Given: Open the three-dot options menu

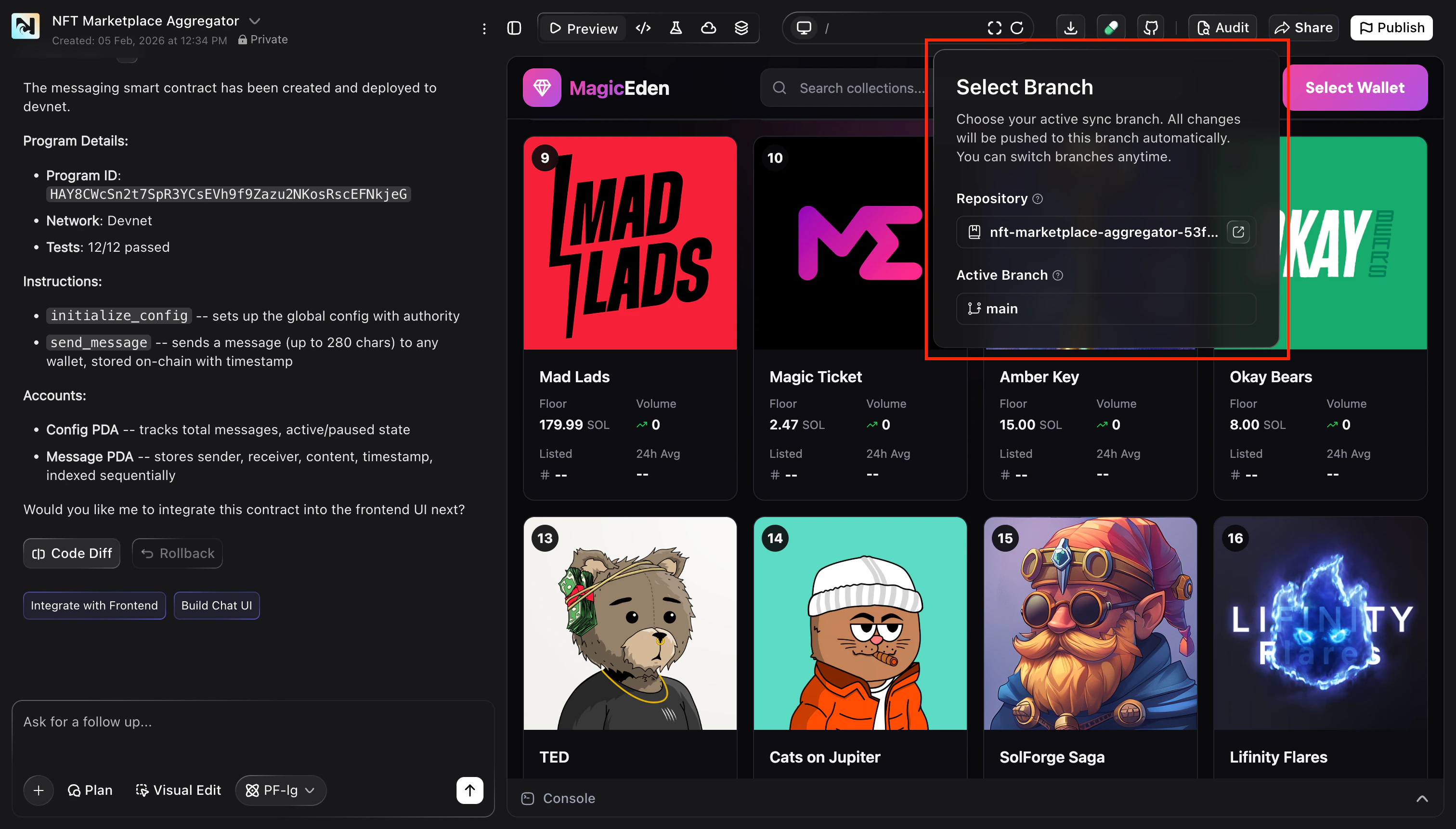Looking at the screenshot, I should pyautogui.click(x=484, y=28).
